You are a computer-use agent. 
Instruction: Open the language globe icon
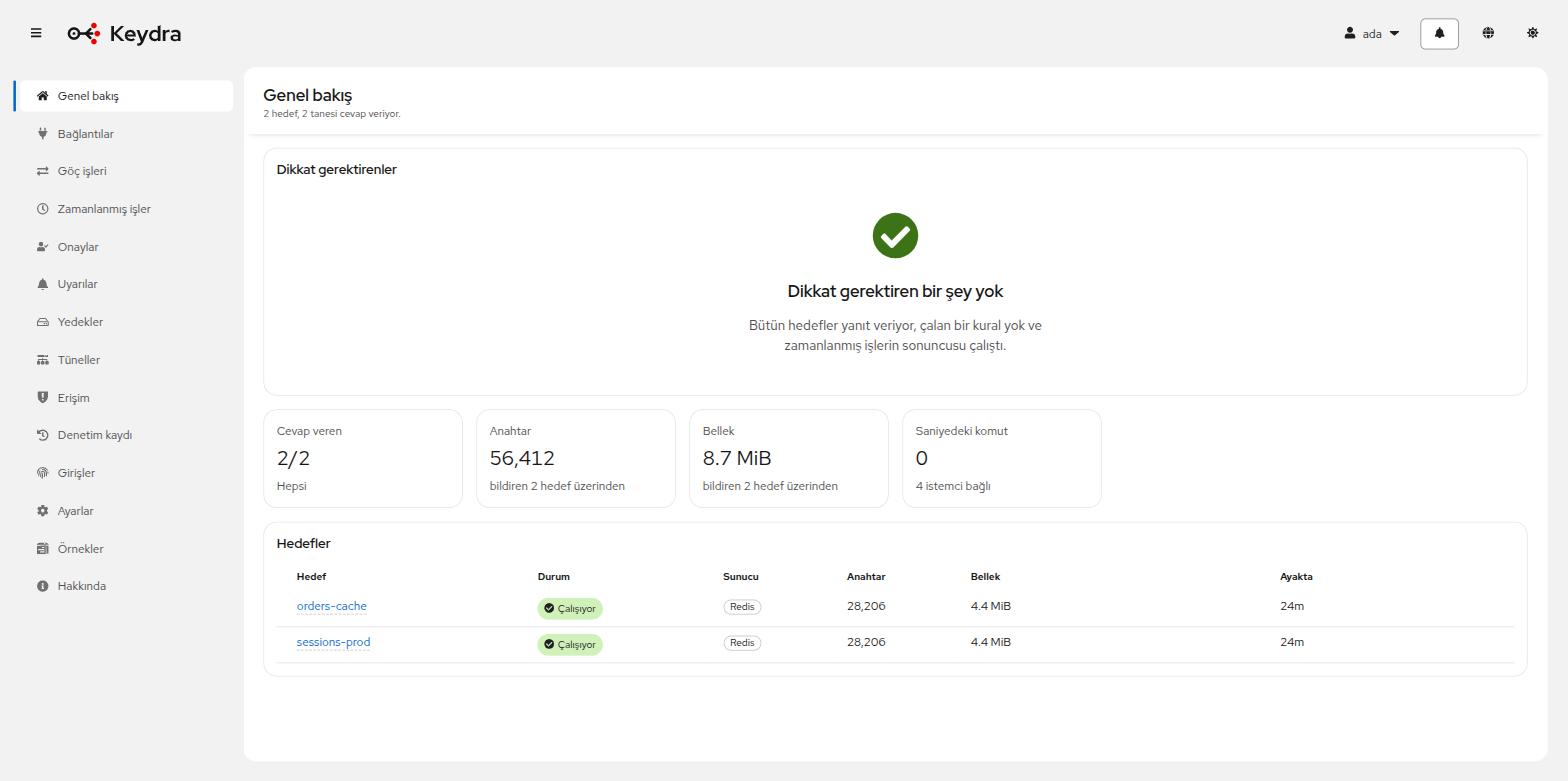coord(1488,33)
